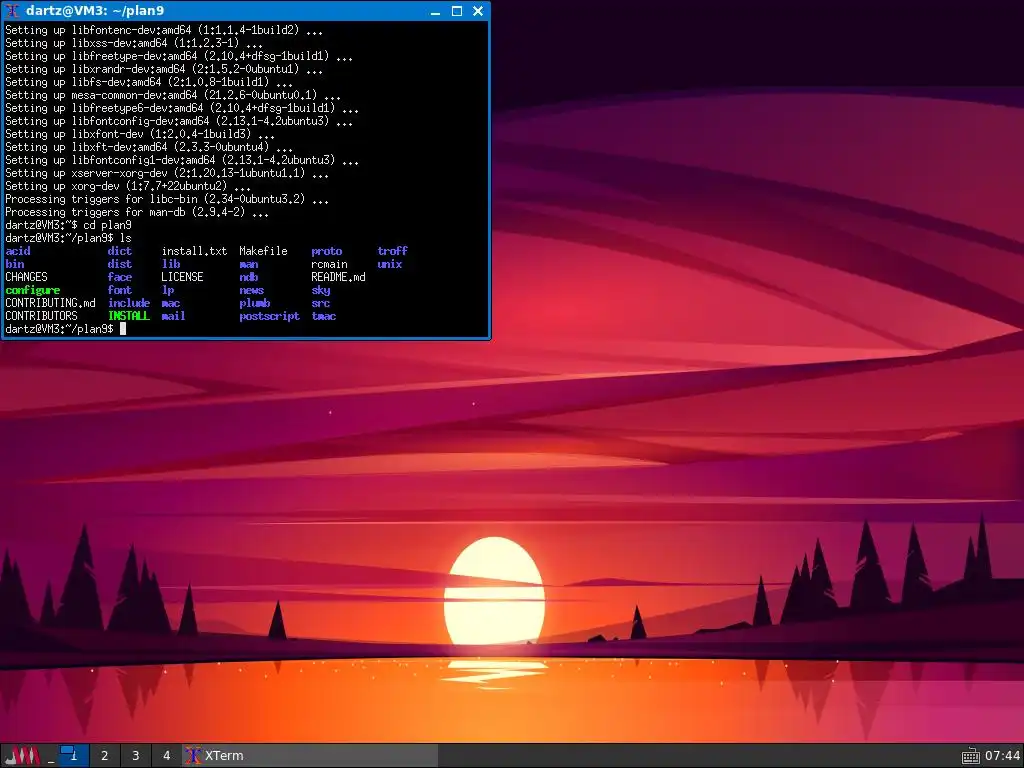Screen dimensions: 1024x768
Task: Click the 'cd plan9' command line
Action: [69, 225]
